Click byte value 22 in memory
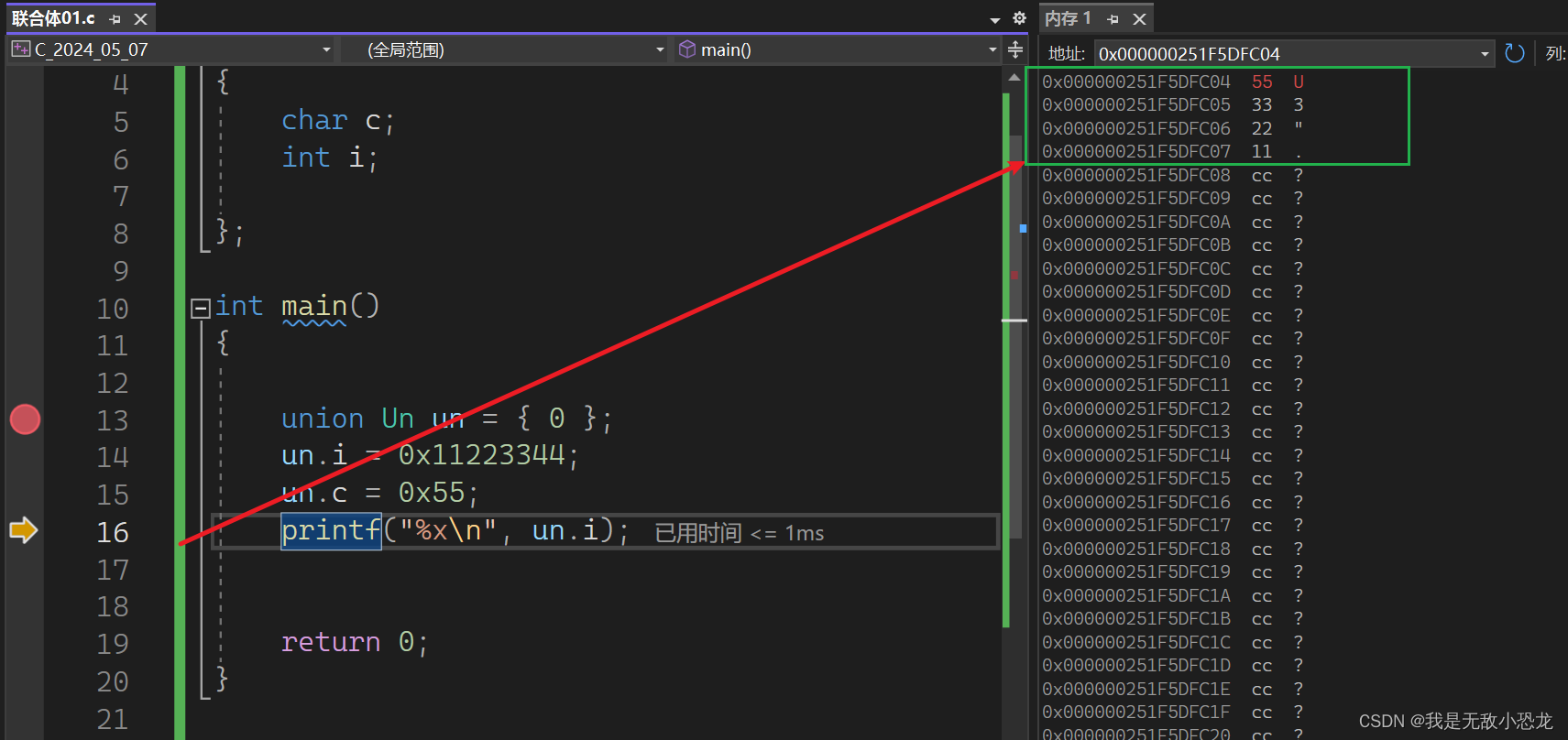 pos(1262,128)
